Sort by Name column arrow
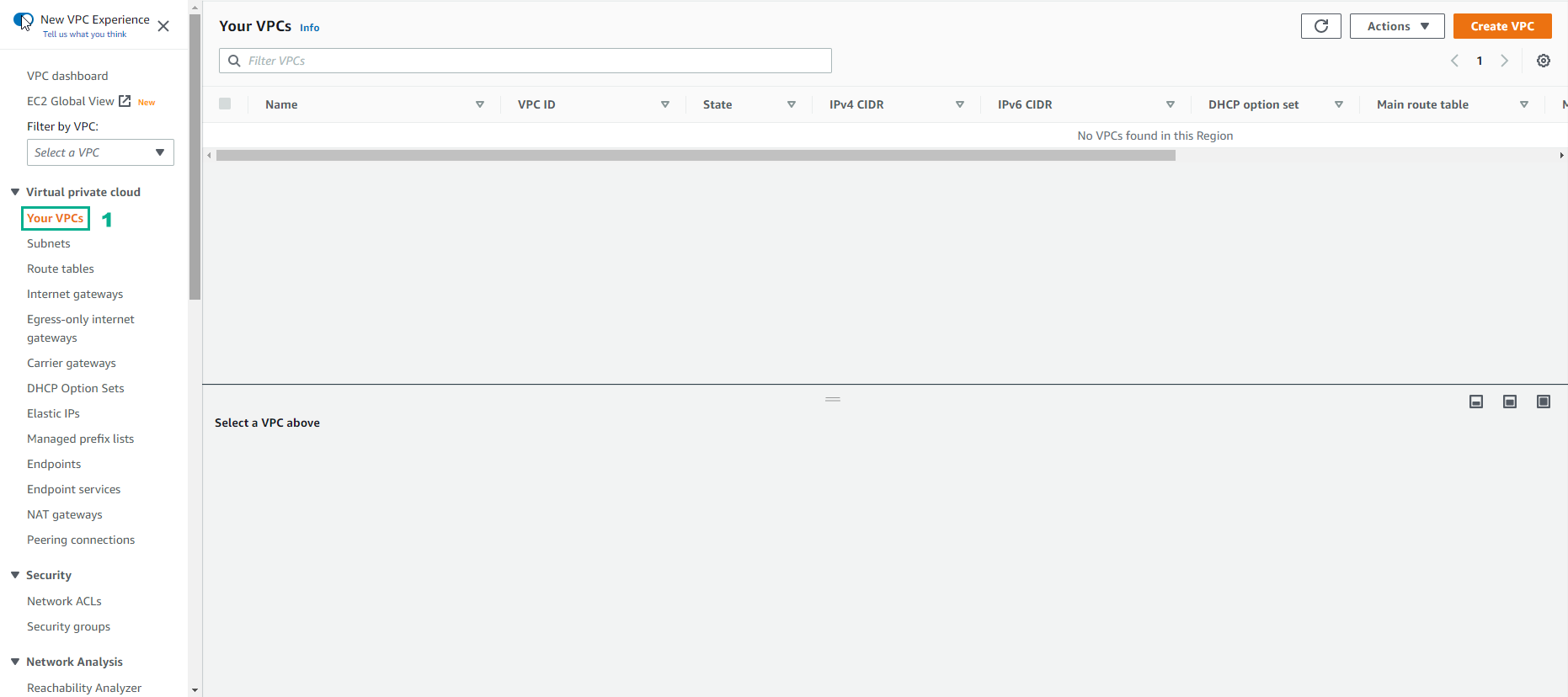Image resolution: width=1568 pixels, height=697 pixels. point(480,104)
